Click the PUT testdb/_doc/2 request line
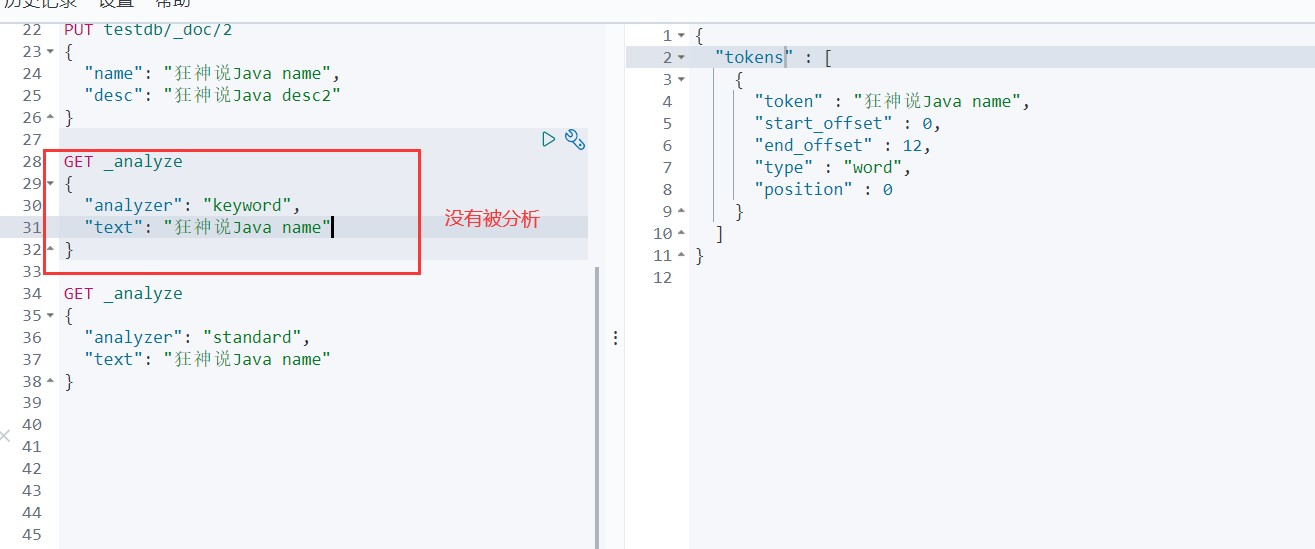This screenshot has width=1315, height=549. 148,29
